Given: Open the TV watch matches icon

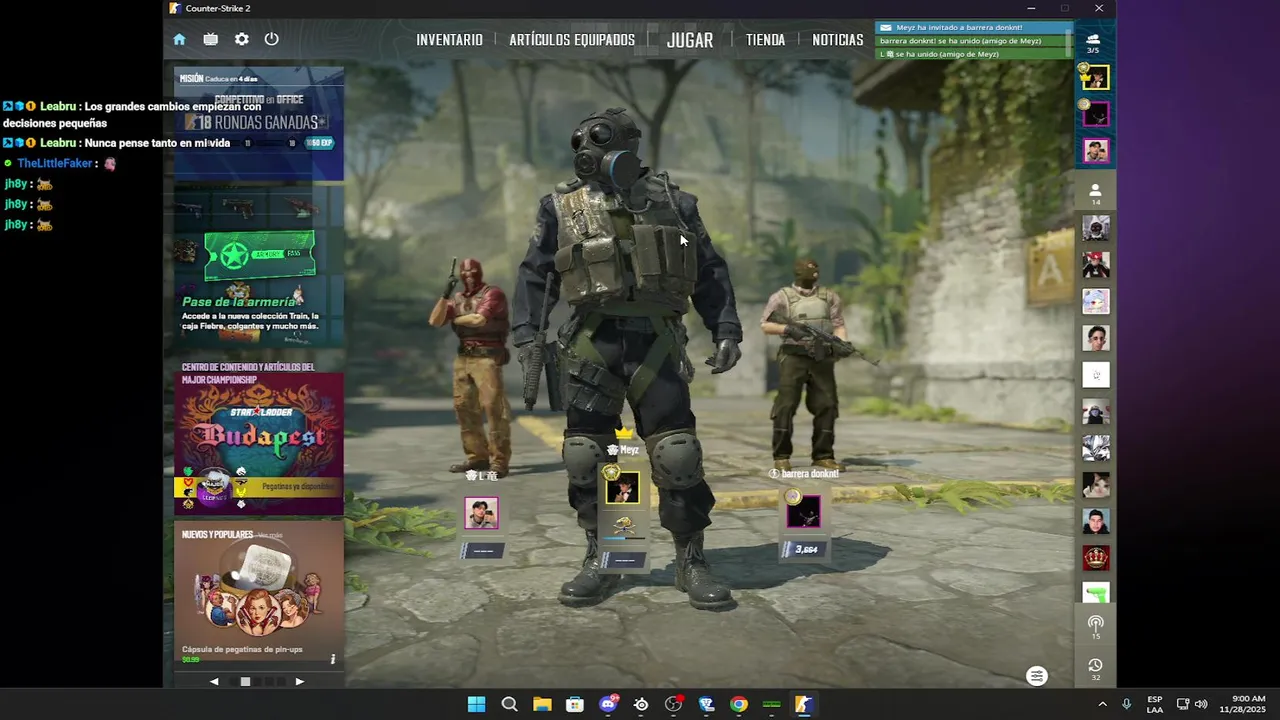Looking at the screenshot, I should (210, 39).
